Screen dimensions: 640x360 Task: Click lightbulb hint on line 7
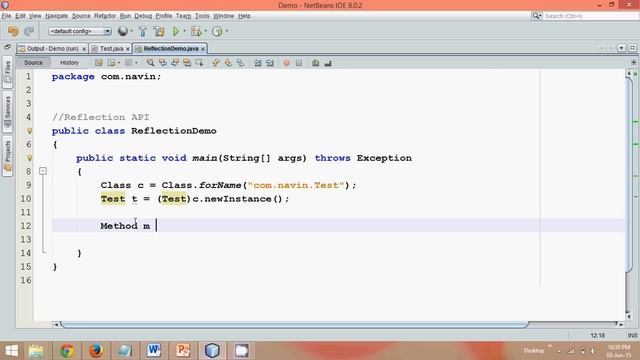coord(29,158)
